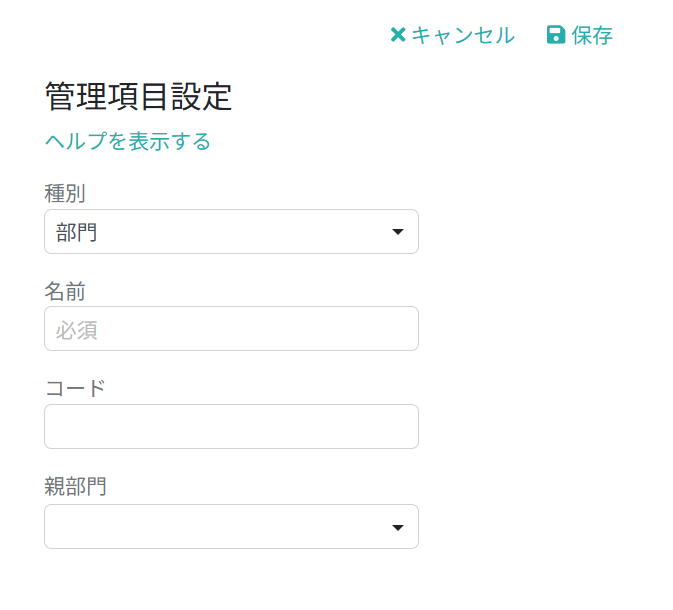Image resolution: width=673 pixels, height=610 pixels.
Task: Click the floppy disk save icon
Action: pos(556,35)
